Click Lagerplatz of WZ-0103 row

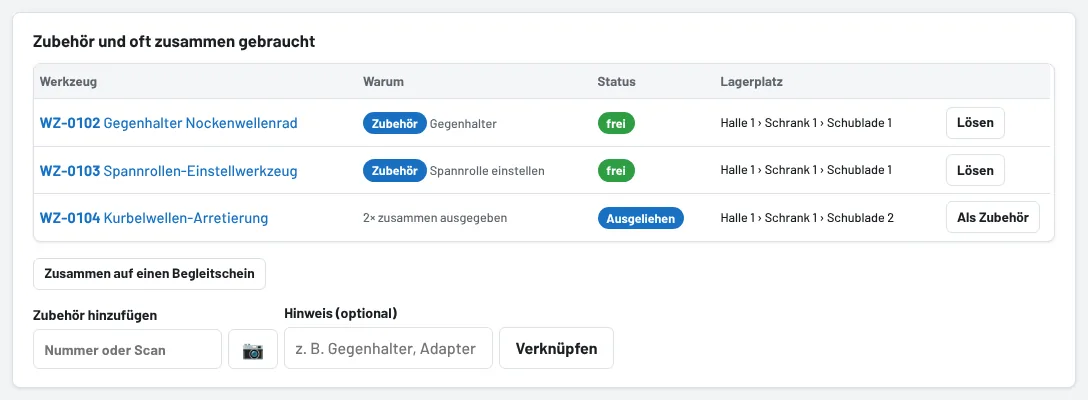(x=806, y=170)
